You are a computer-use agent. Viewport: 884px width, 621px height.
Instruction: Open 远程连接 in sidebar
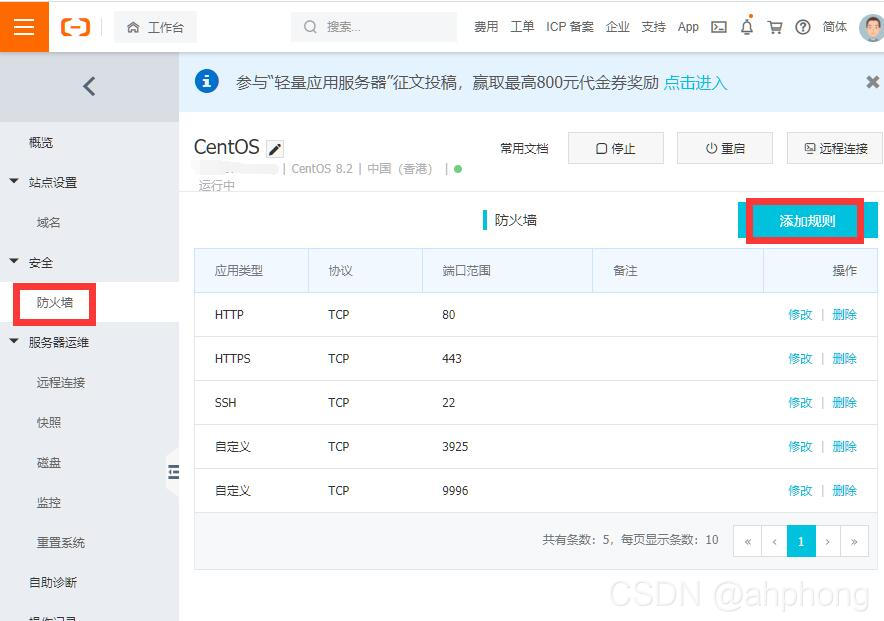tap(61, 383)
